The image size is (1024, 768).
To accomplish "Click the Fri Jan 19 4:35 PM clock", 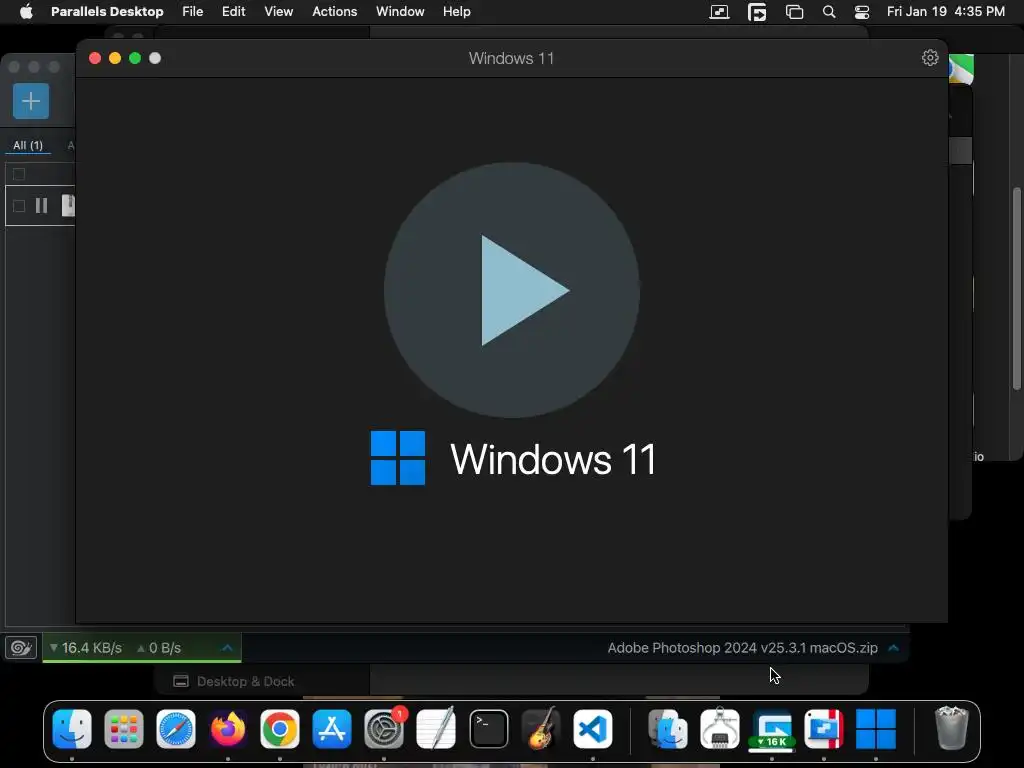I will (x=946, y=12).
